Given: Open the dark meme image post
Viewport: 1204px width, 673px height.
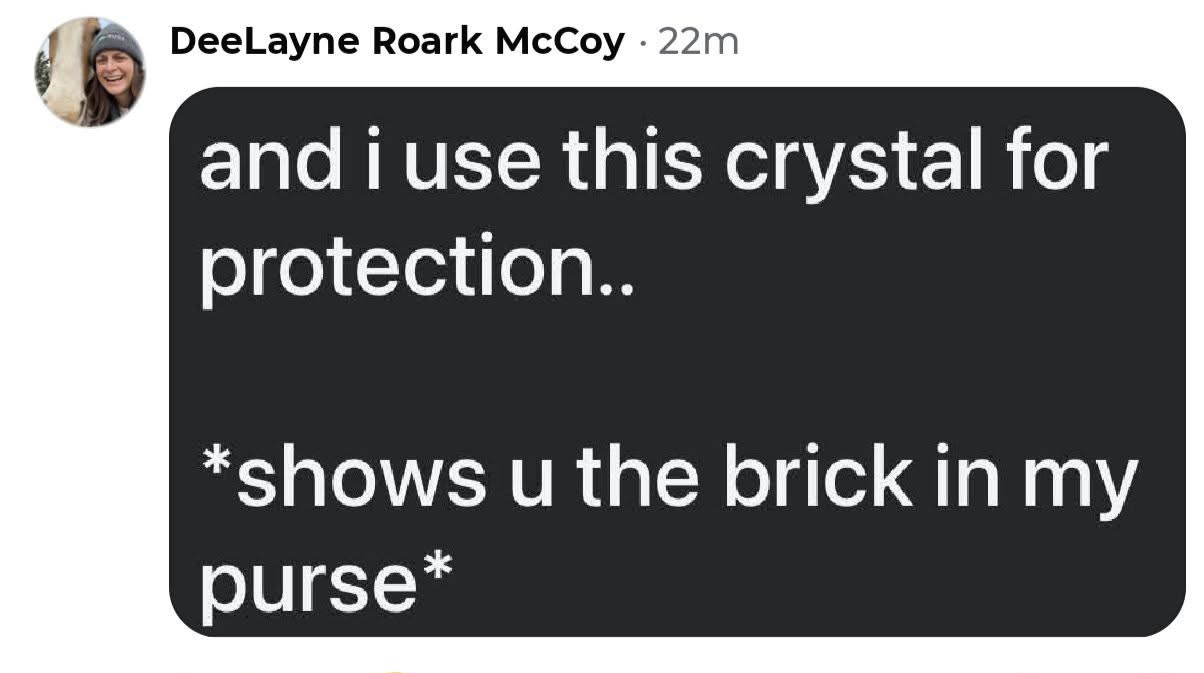Looking at the screenshot, I should pyautogui.click(x=677, y=361).
